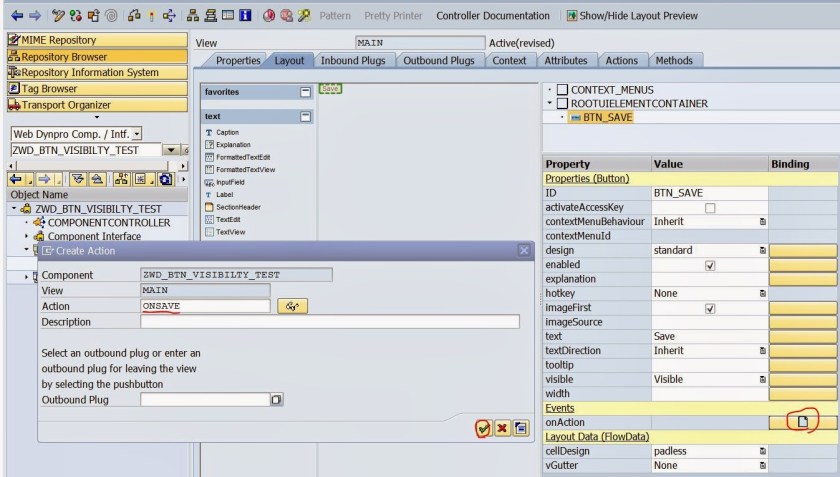Toggle the activateAccessKey checkbox
Screen dimensions: 840x477
[710, 208]
